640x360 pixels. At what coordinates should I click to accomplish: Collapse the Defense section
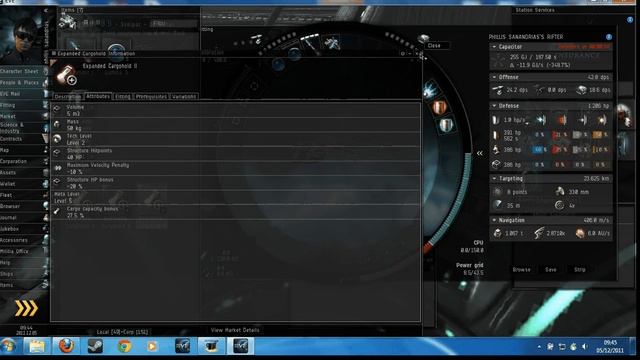[494, 106]
